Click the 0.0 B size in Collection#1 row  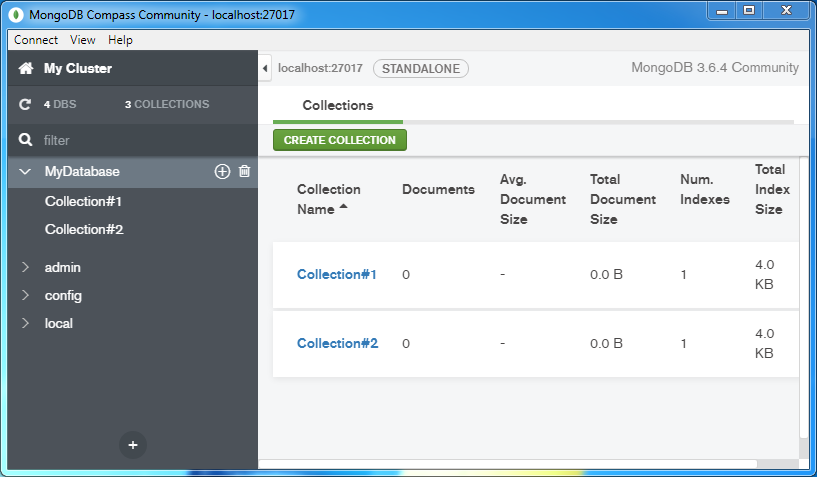pyautogui.click(x=606, y=274)
